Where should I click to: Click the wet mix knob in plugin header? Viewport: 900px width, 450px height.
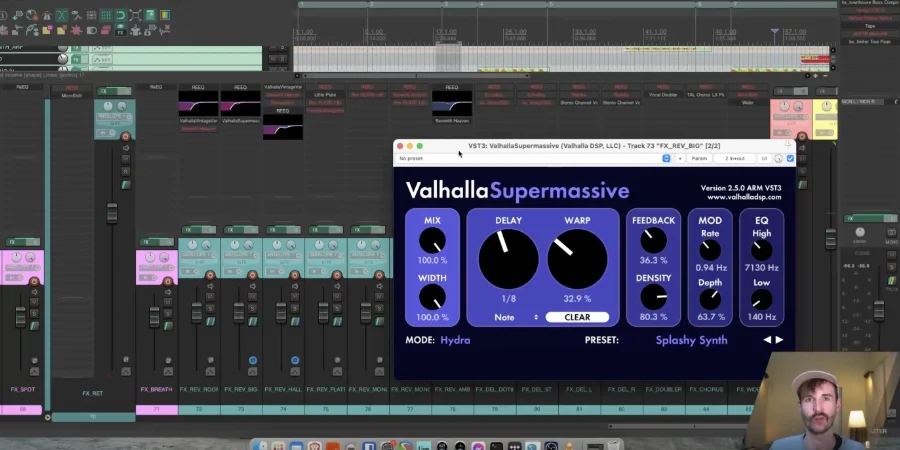pos(778,158)
